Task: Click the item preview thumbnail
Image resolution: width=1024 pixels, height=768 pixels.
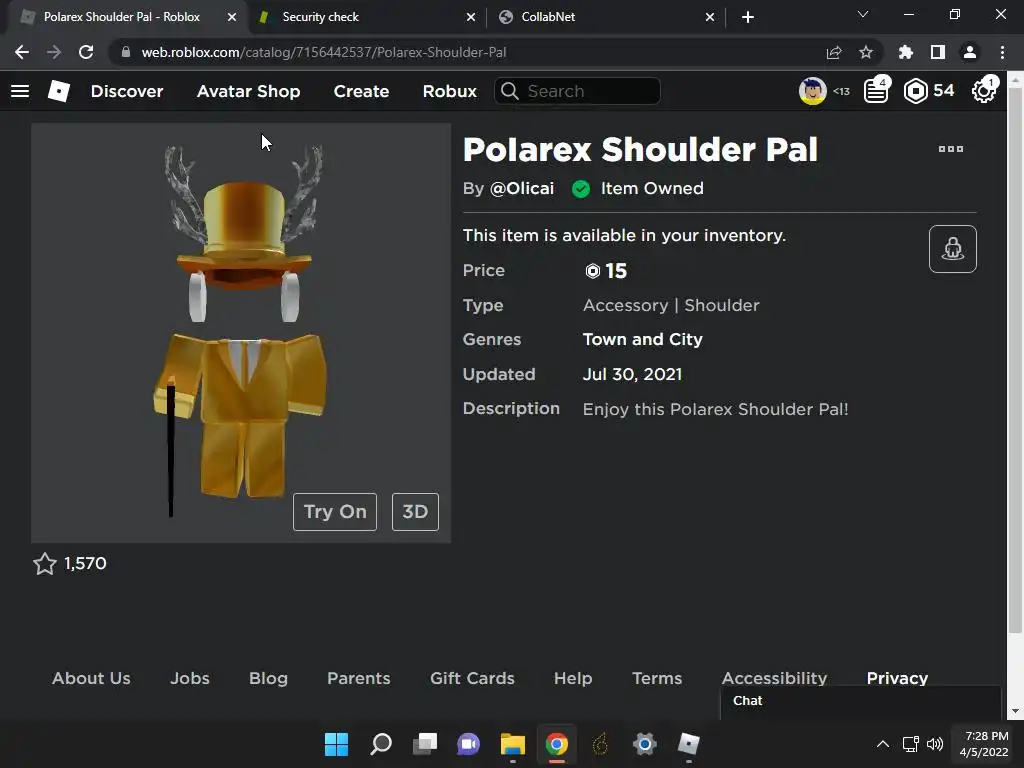Action: (241, 333)
